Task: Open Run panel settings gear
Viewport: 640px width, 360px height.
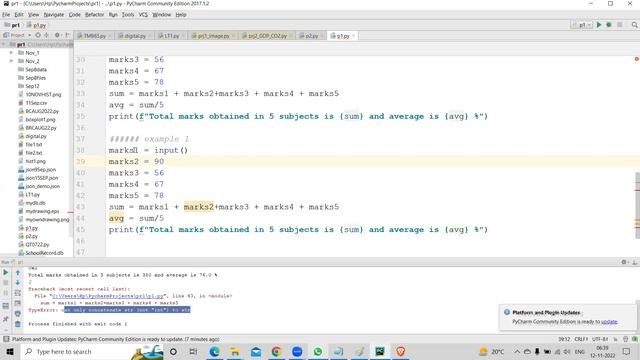Action: coord(624,262)
